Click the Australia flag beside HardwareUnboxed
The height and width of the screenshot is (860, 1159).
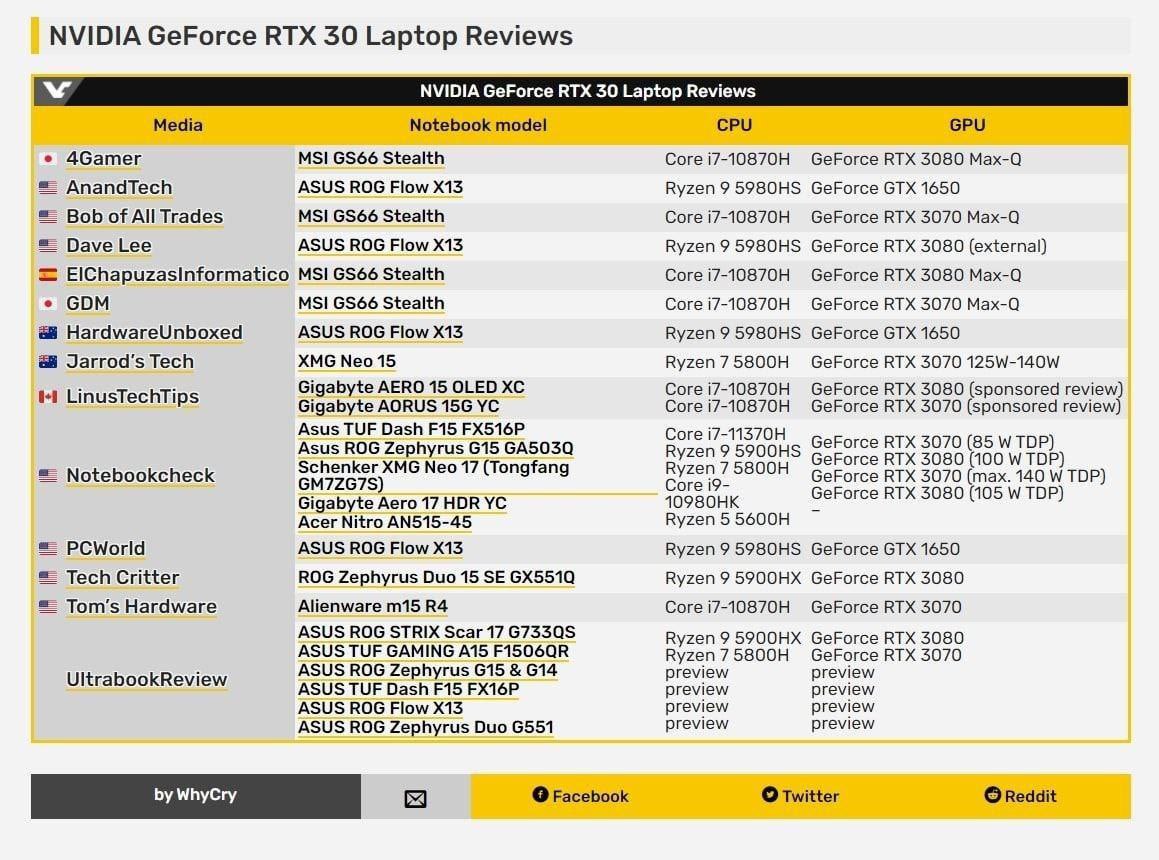[x=48, y=333]
